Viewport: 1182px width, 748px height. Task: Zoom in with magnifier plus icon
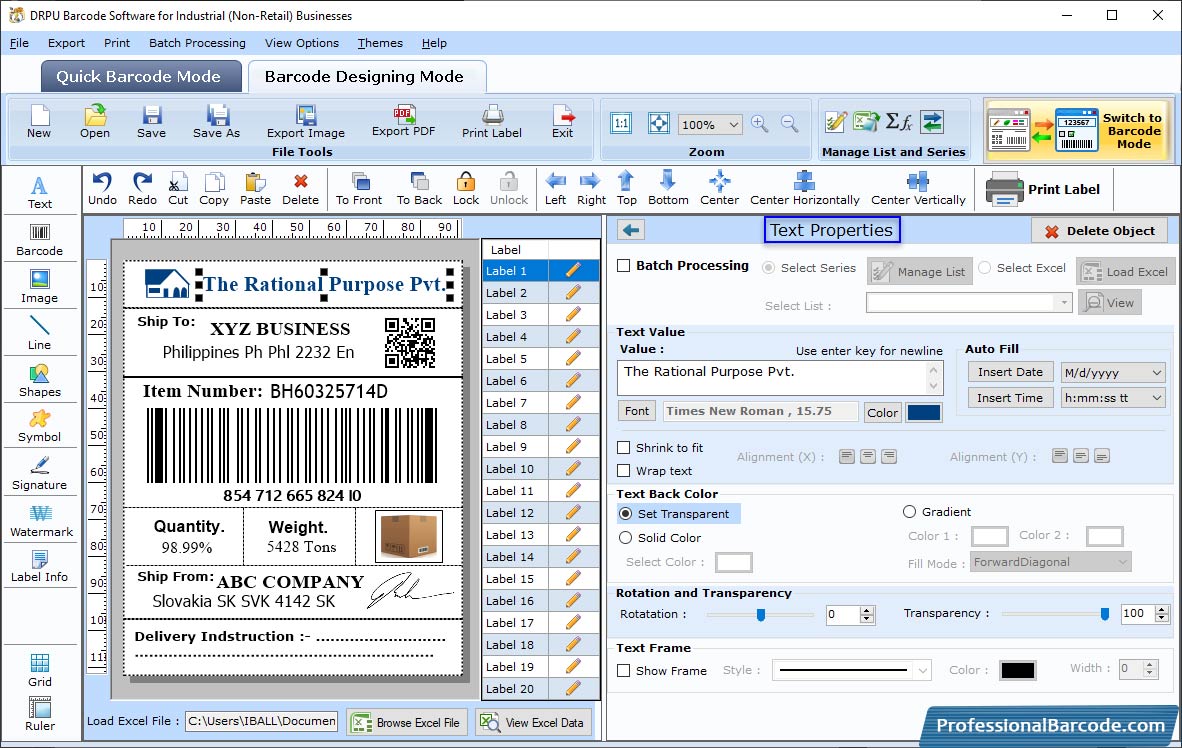[760, 123]
